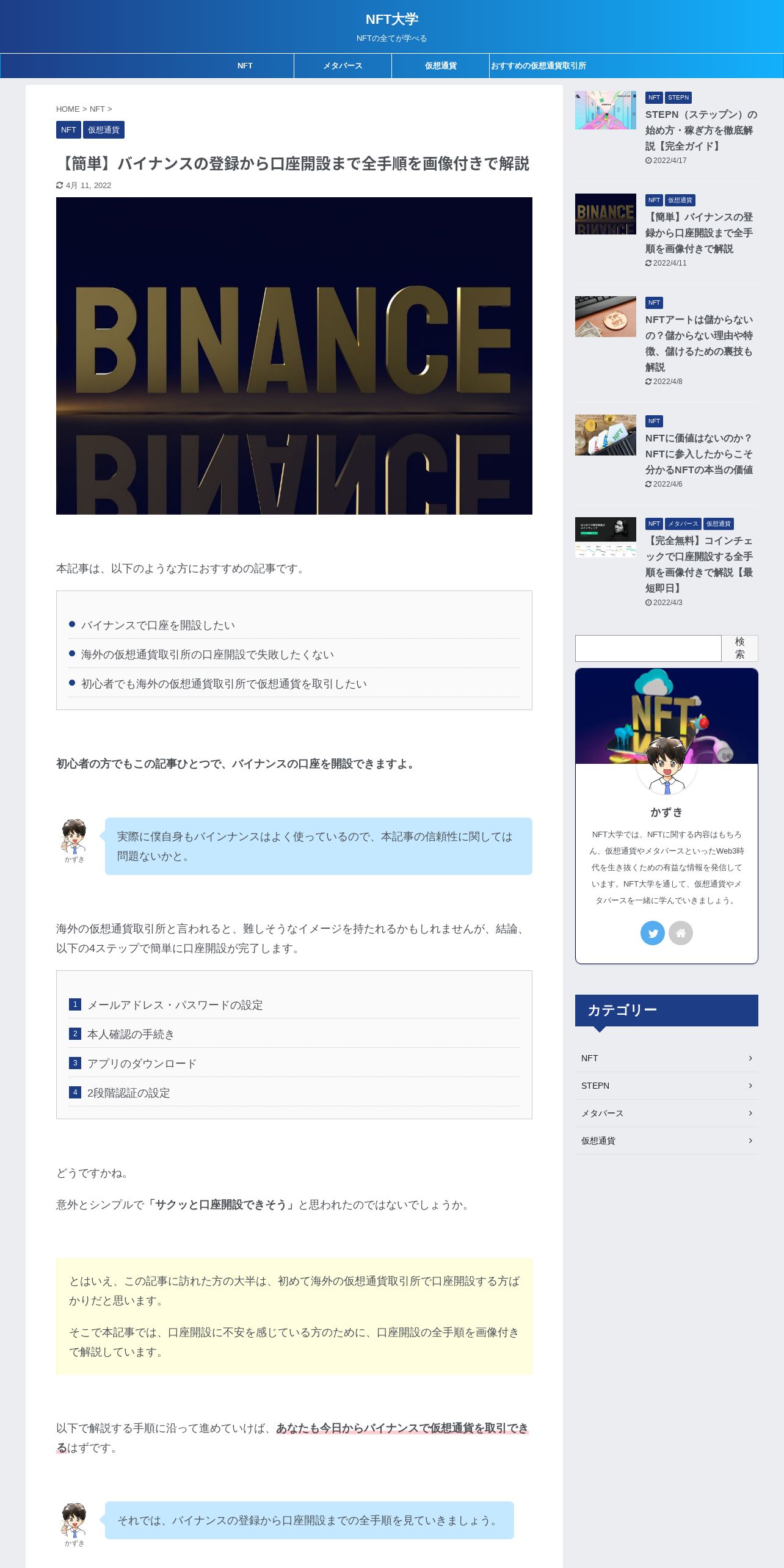Image resolution: width=784 pixels, height=1568 pixels.
Task: Click the STEPN tag on first sidebar post
Action: tap(678, 98)
